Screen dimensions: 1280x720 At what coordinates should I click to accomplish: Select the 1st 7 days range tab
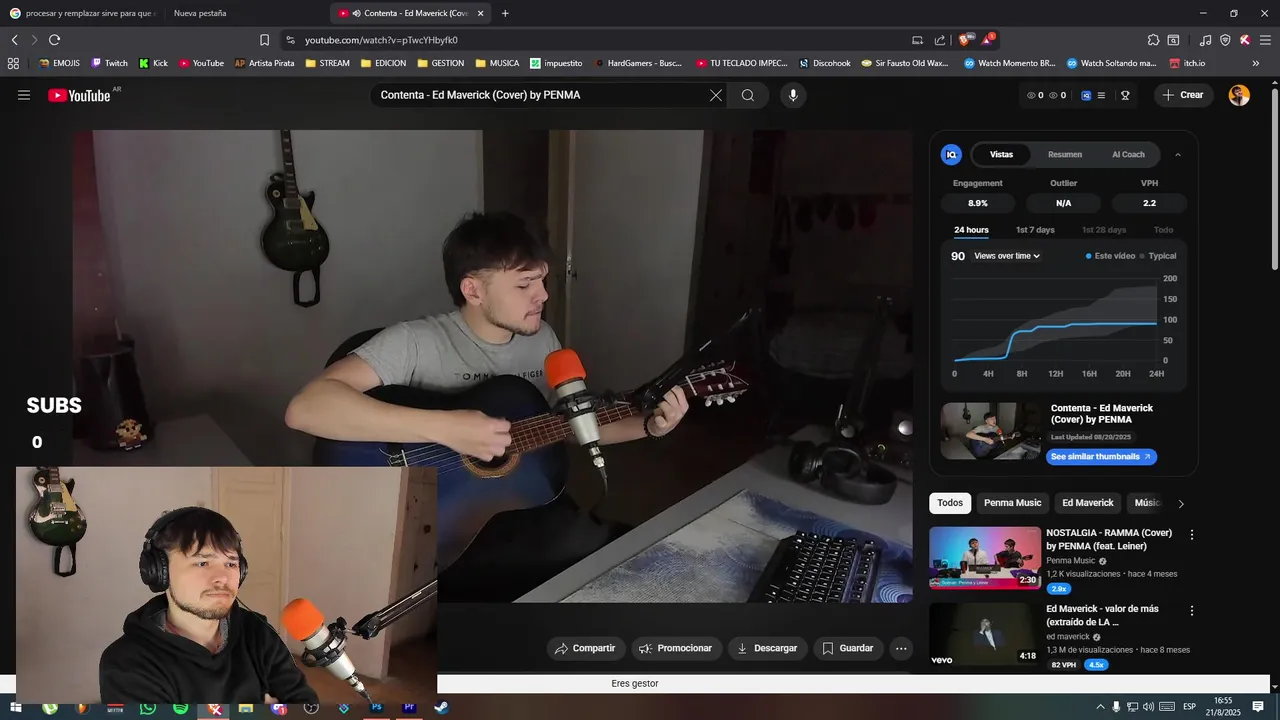[x=1035, y=230]
